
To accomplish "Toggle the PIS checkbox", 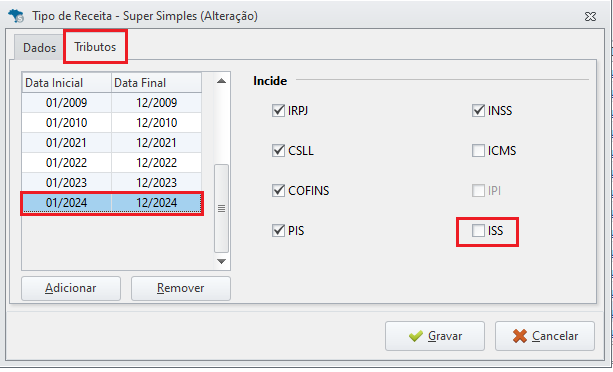I will 278,231.
